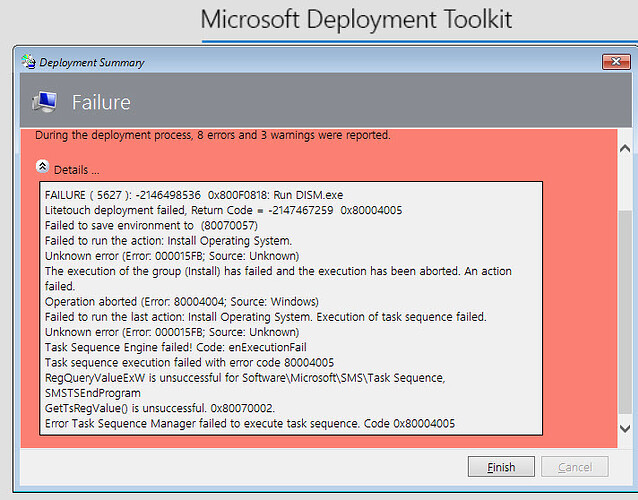The image size is (638, 500).
Task: Click the greyed-out Cancel button
Action: tap(574, 467)
